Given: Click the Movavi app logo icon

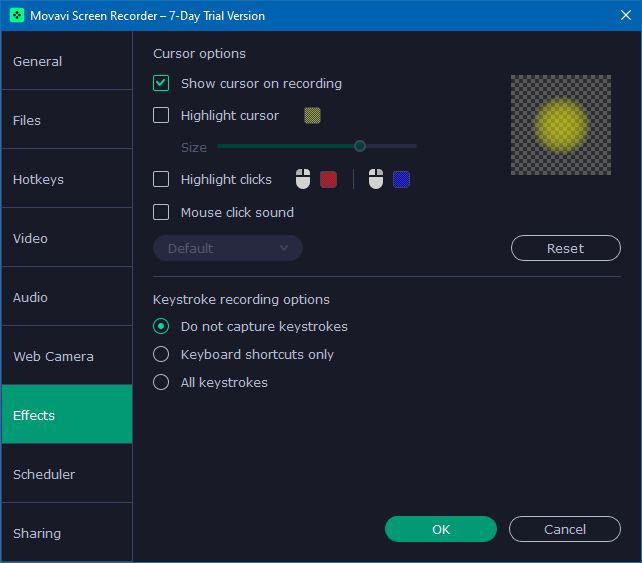Looking at the screenshot, I should tap(17, 16).
